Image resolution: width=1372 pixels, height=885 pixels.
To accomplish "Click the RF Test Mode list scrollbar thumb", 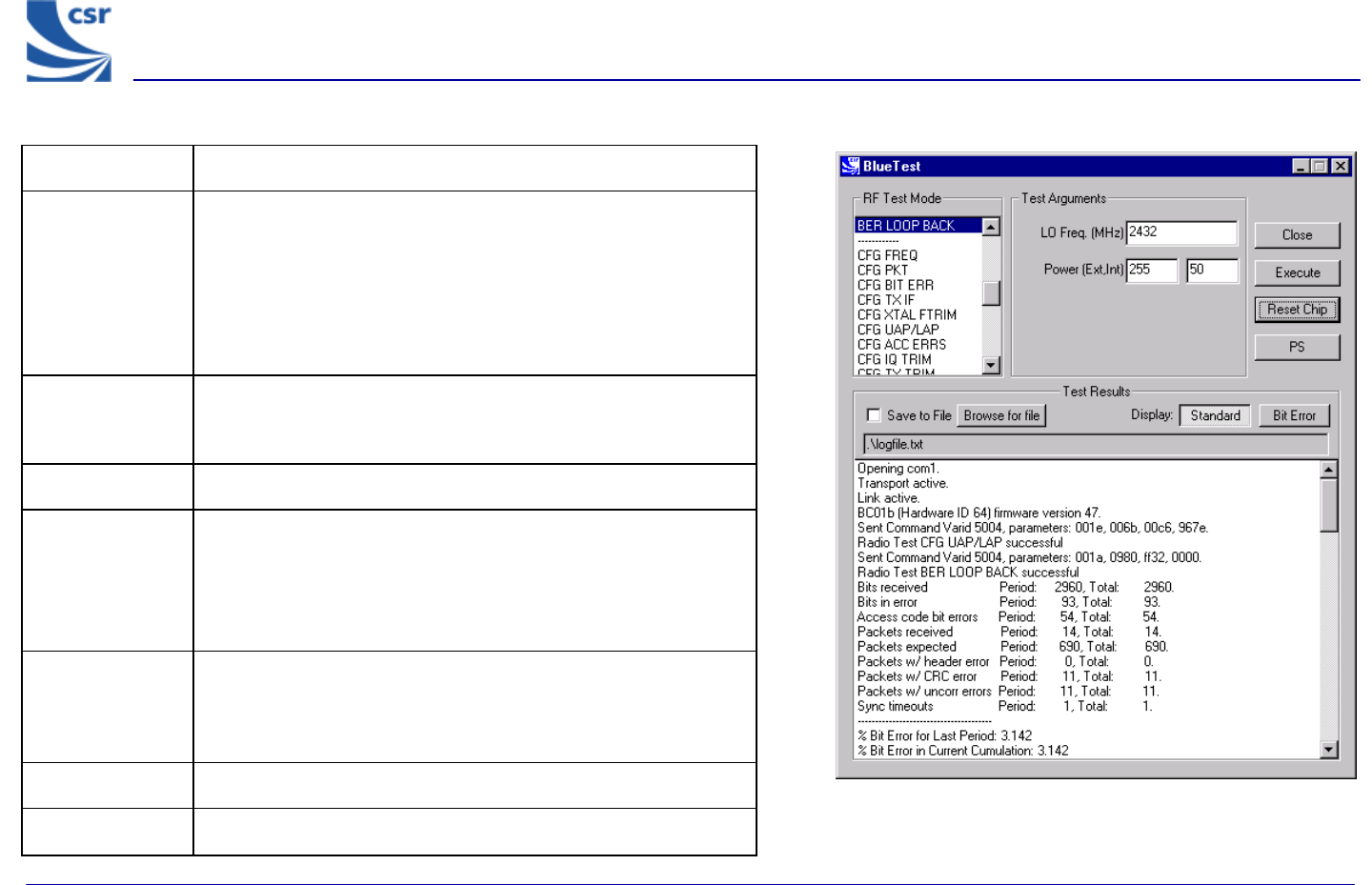I will [991, 293].
